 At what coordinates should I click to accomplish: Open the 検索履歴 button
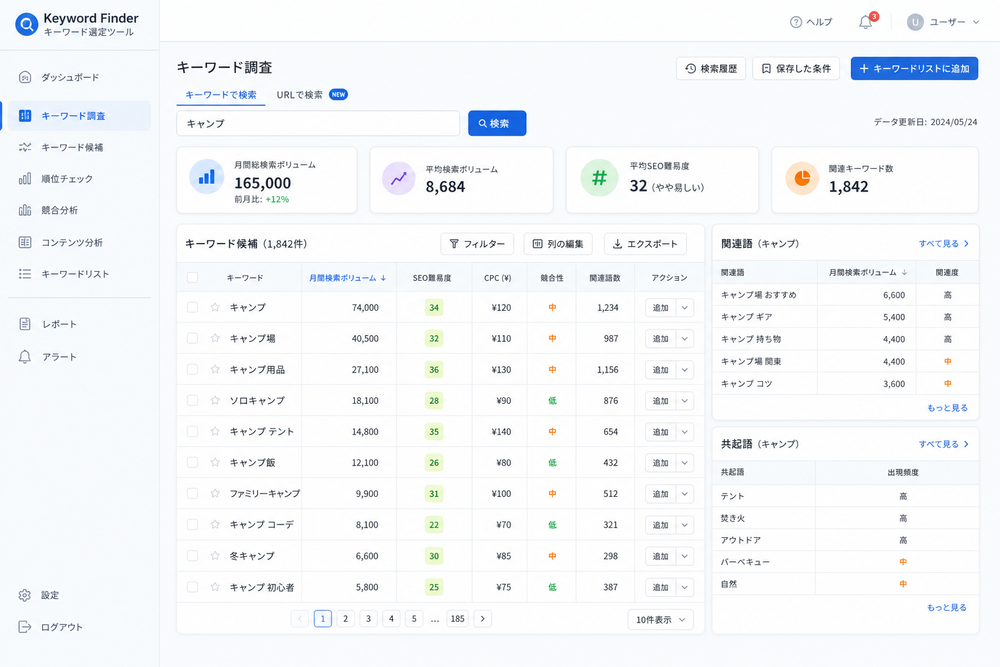coord(710,68)
